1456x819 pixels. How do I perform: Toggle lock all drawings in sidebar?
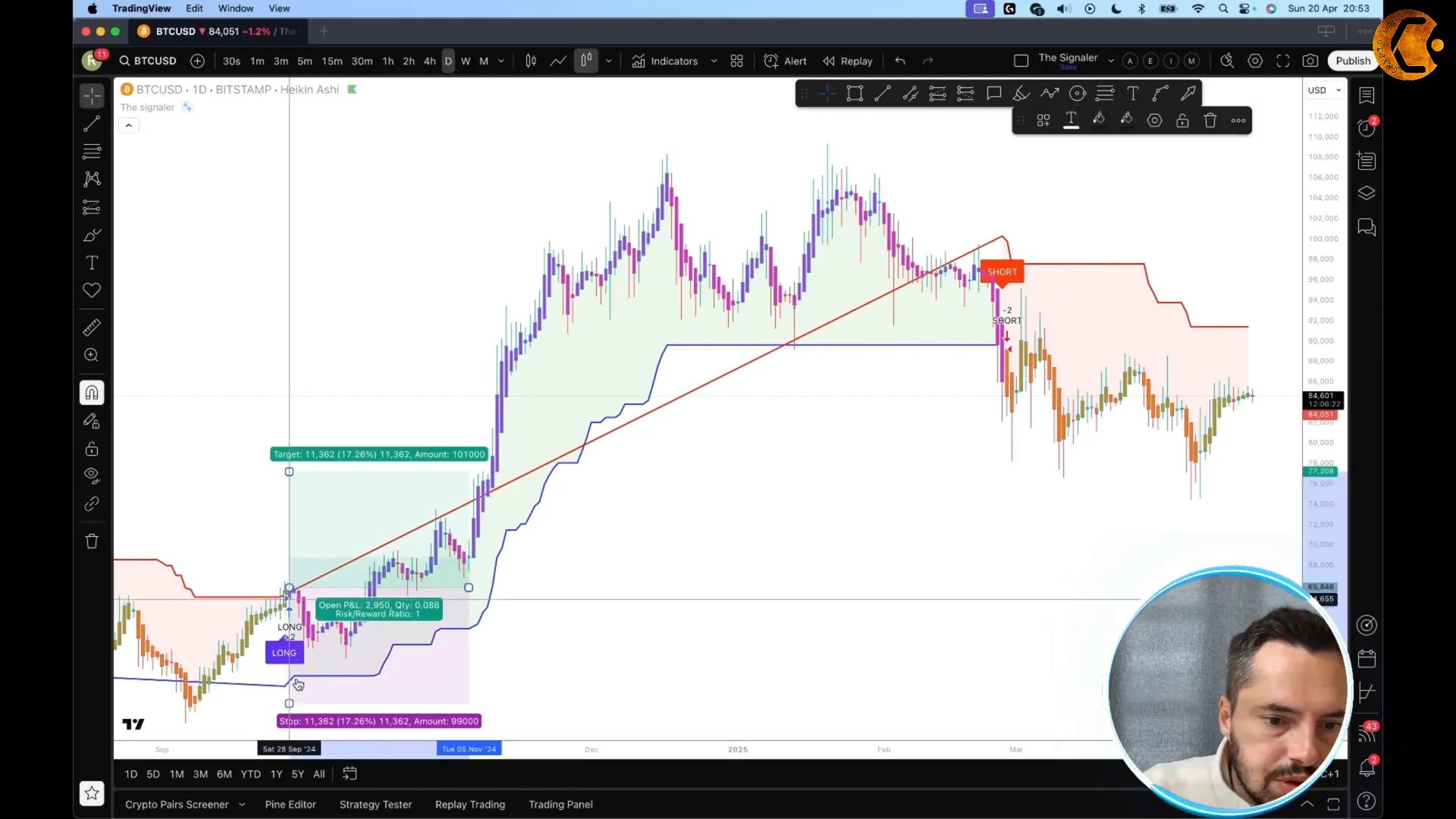[92, 449]
